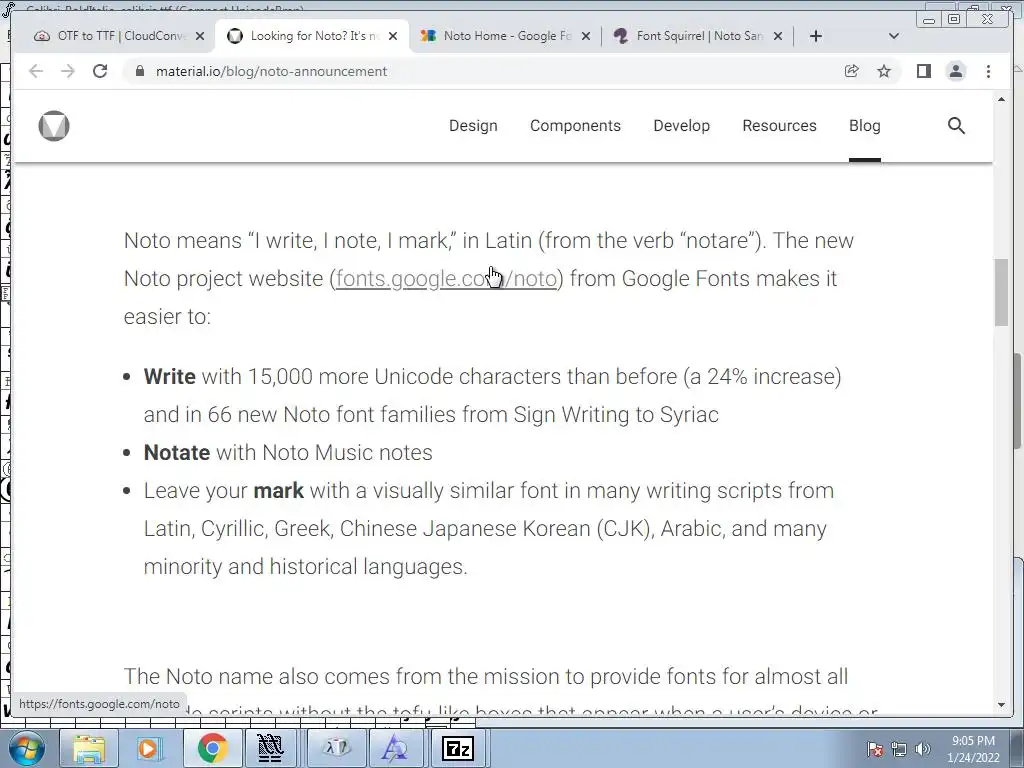
Task: Open the font editor A taskbar icon
Action: [395, 748]
